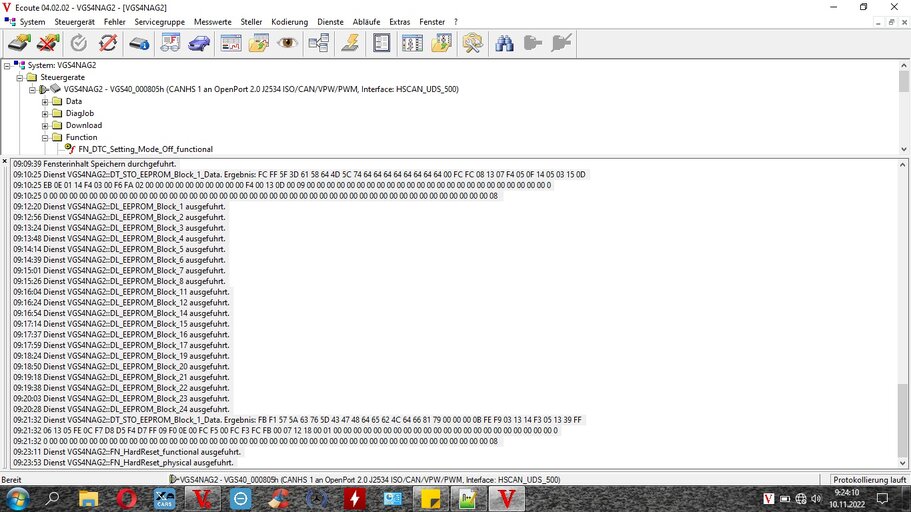Click the eye toolbar icon
This screenshot has width=911, height=512.
coord(287,43)
